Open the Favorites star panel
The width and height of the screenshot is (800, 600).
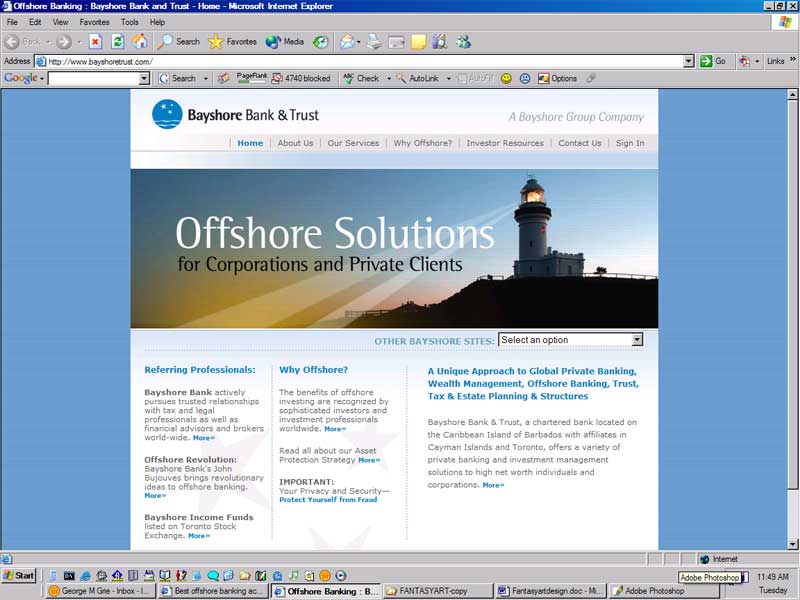tap(232, 42)
